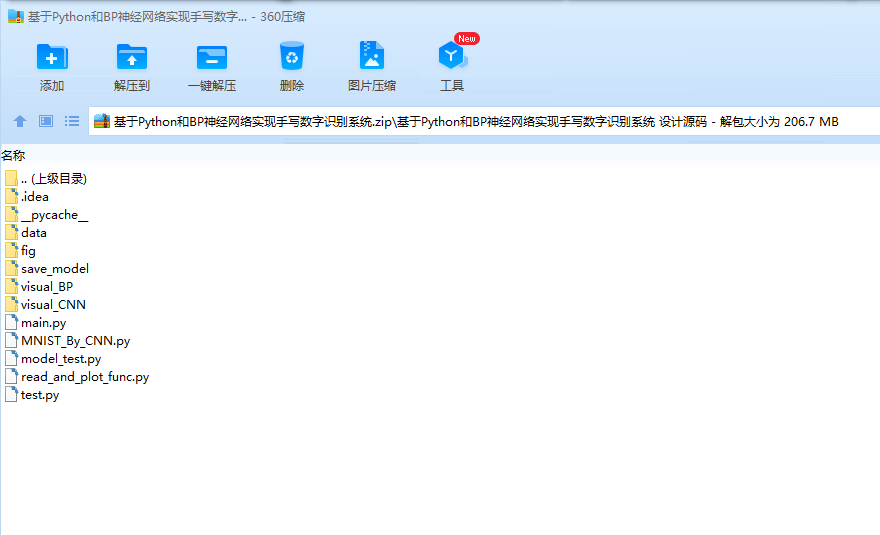The image size is (880, 535).
Task: Click the 一键解压 one-click extract icon
Action: (212, 57)
